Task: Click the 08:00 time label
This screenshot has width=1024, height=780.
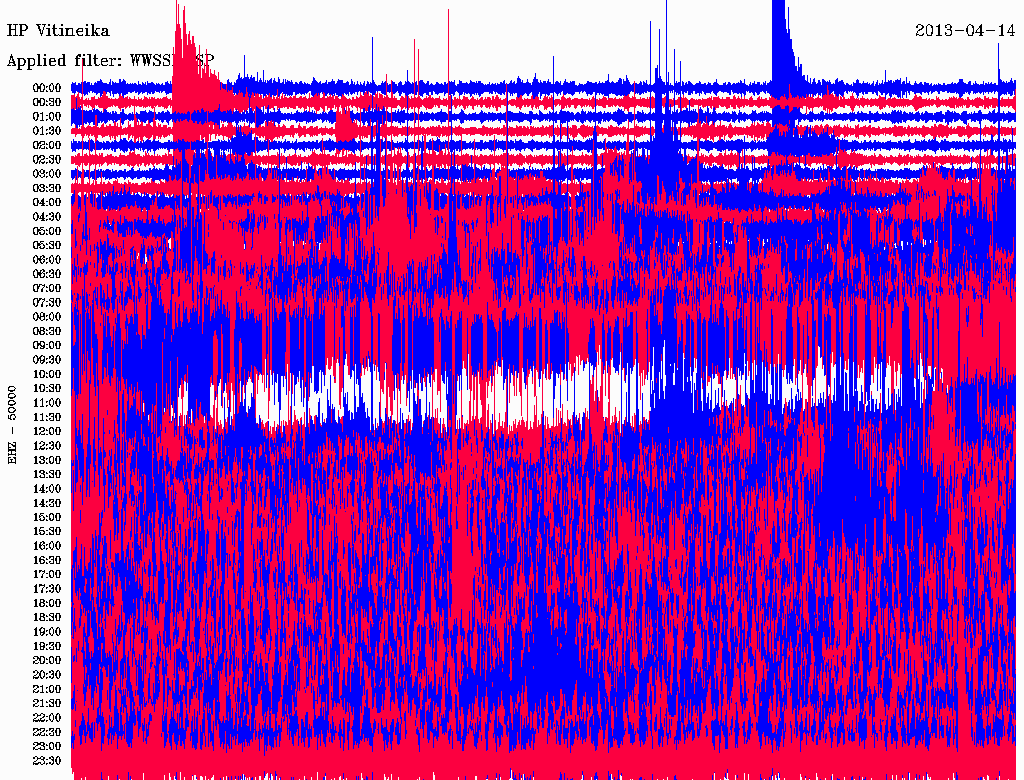Action: pos(47,317)
